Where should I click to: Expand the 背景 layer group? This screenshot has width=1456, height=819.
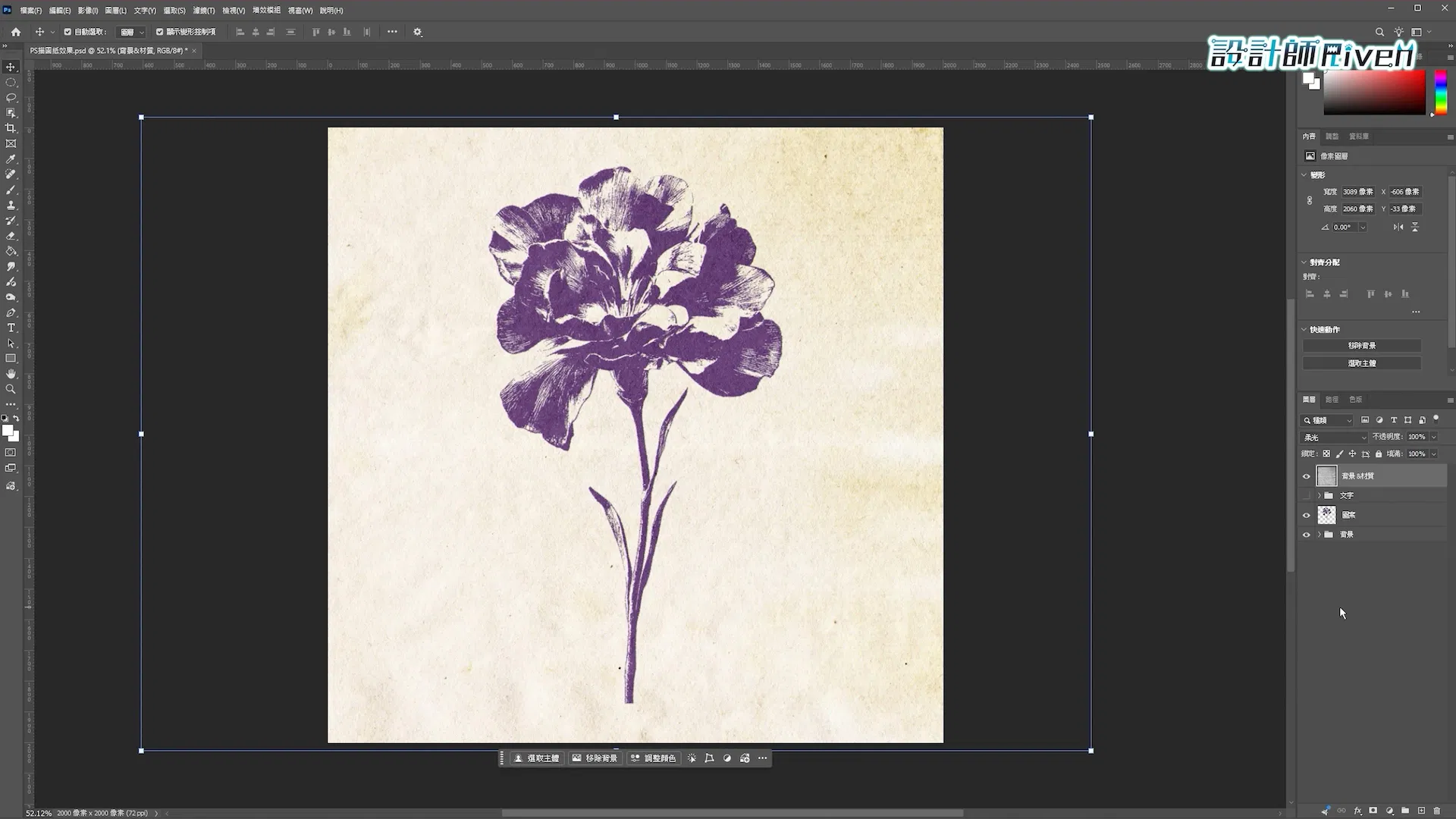tap(1319, 535)
